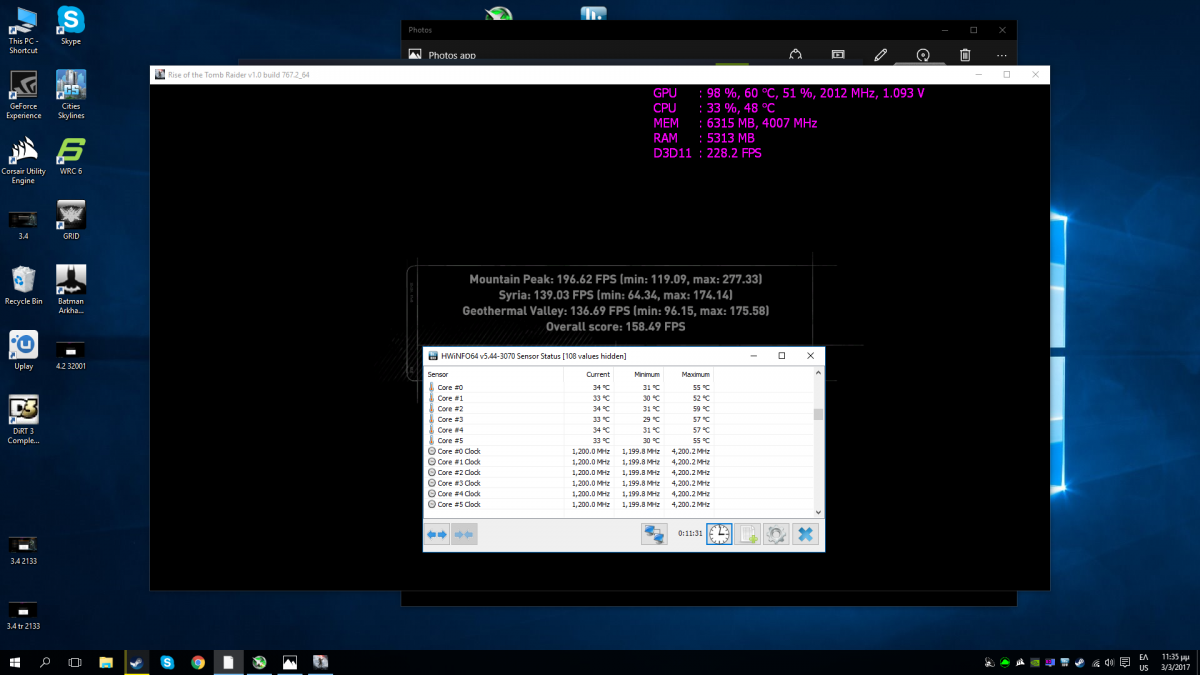Click the Edit pencil in Photos window
The height and width of the screenshot is (675, 1200).
click(880, 56)
